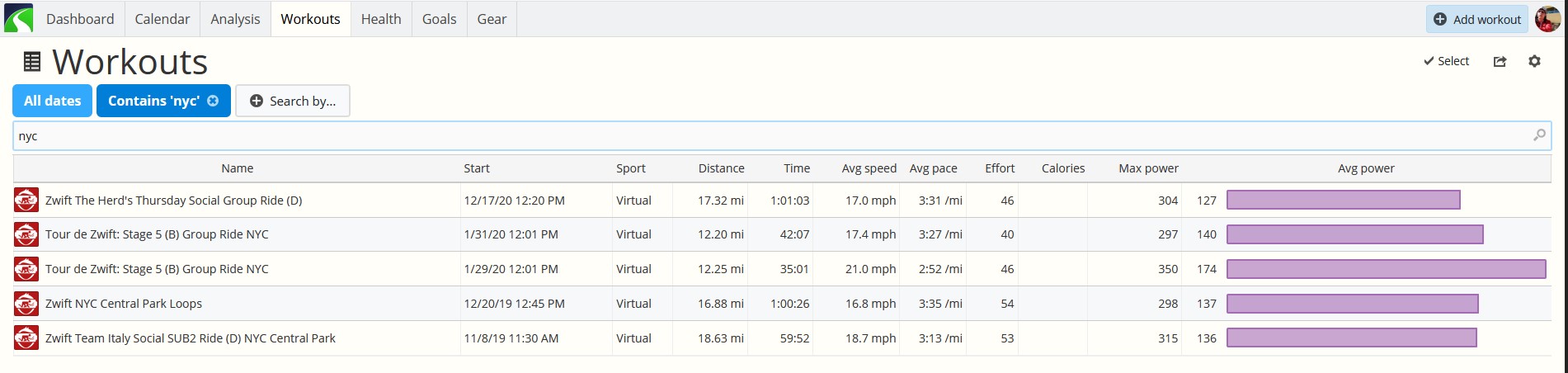Sort by the Distance column header
1568x373 pixels.
[x=721, y=168]
